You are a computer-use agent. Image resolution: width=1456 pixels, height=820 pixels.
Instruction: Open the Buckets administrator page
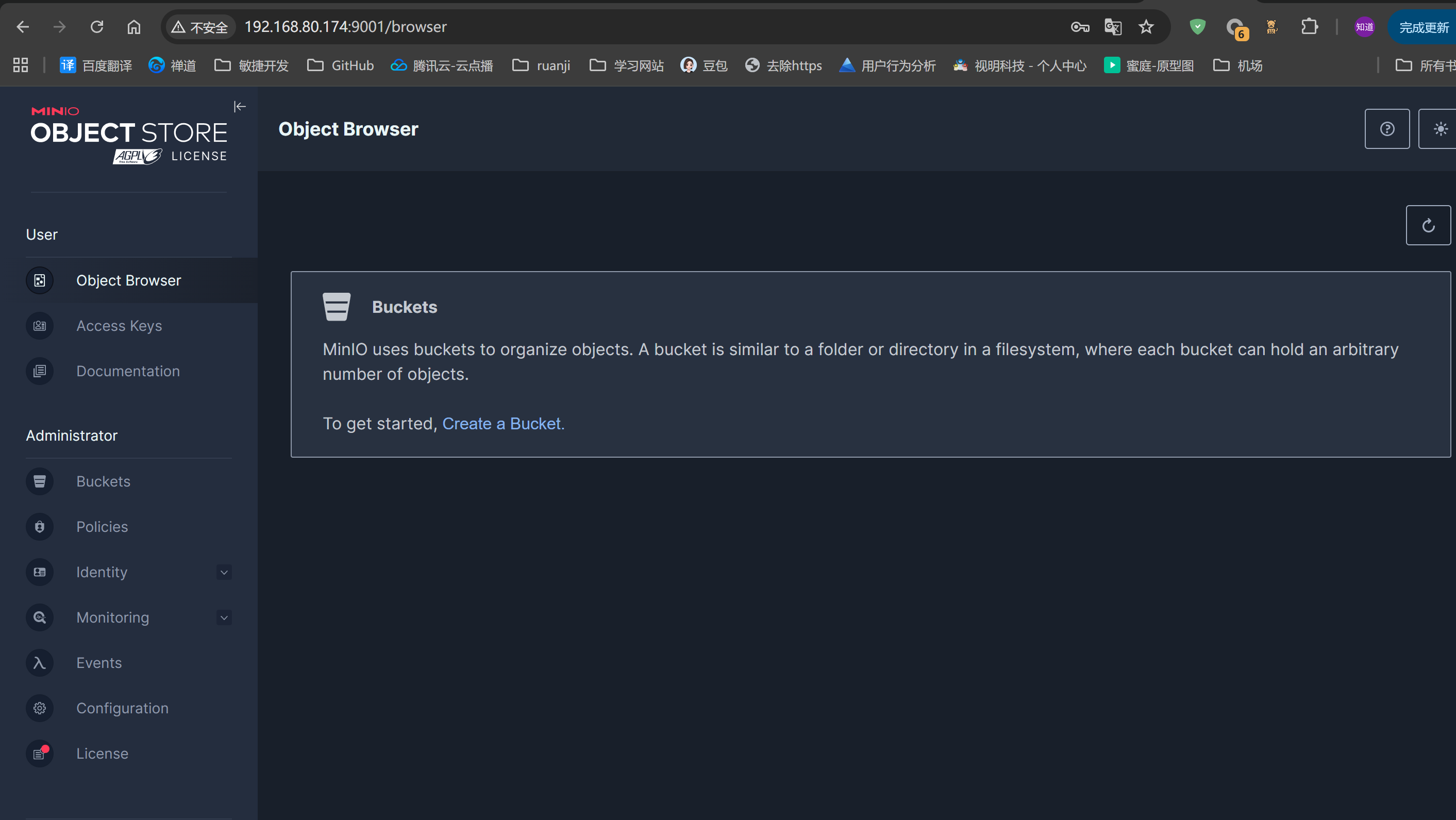click(x=103, y=481)
